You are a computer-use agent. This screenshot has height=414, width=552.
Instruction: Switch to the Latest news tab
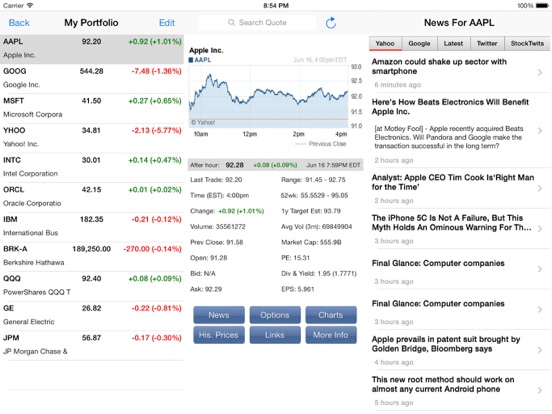(x=453, y=43)
